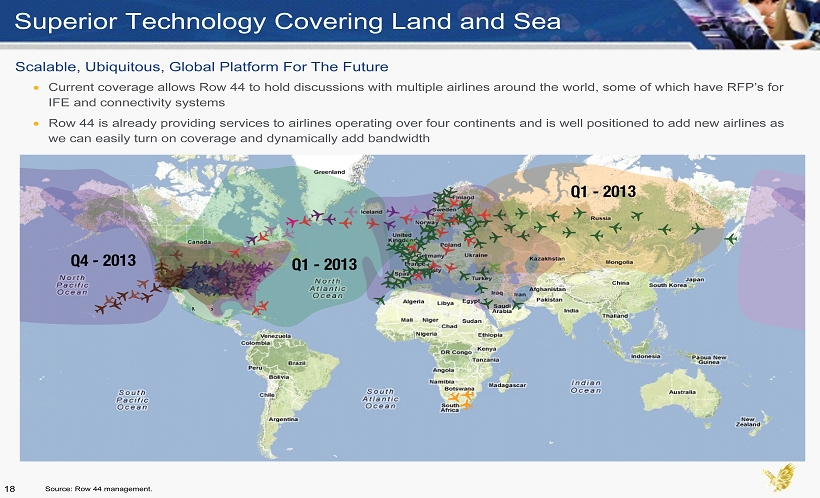Image resolution: width=820 pixels, height=498 pixels.
Task: Click the Brazil country label
Action: pyautogui.click(x=296, y=363)
